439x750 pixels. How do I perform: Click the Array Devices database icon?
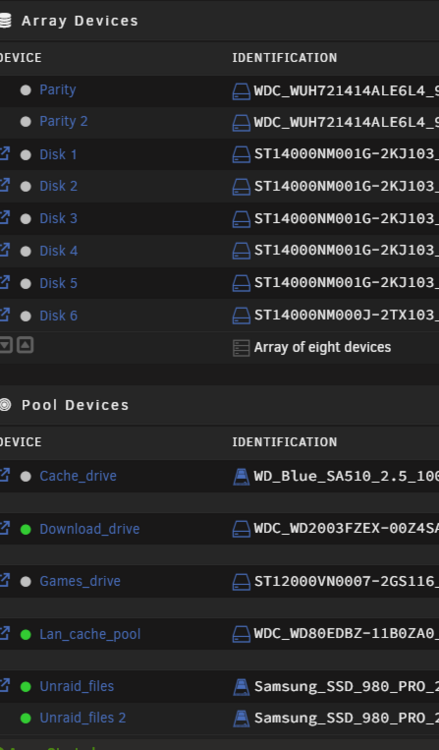click(x=5, y=21)
